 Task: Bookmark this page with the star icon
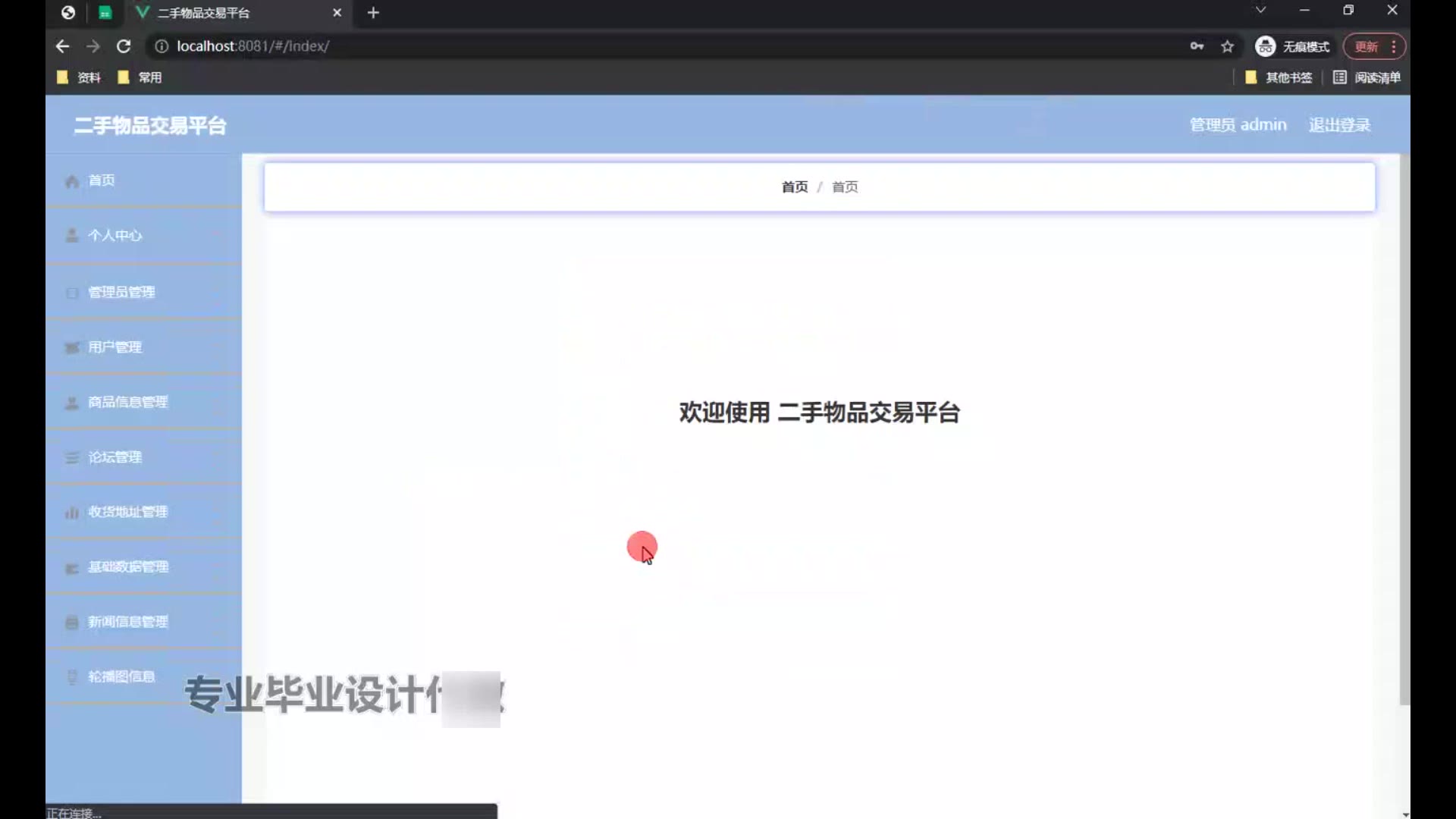pyautogui.click(x=1227, y=47)
